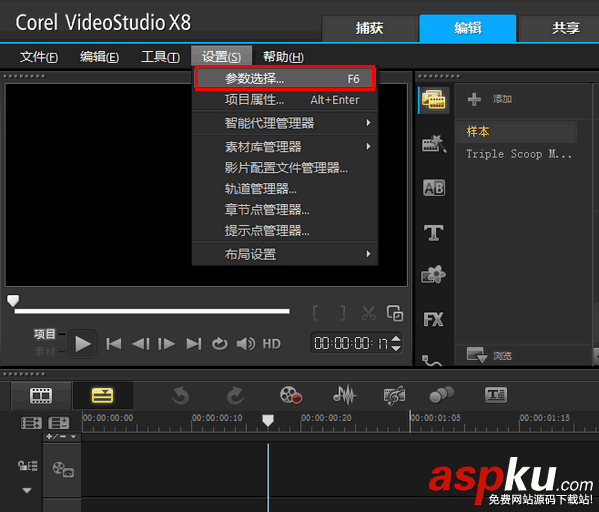Click the mark-in left bracket
The width and height of the screenshot is (599, 512).
coord(316,313)
